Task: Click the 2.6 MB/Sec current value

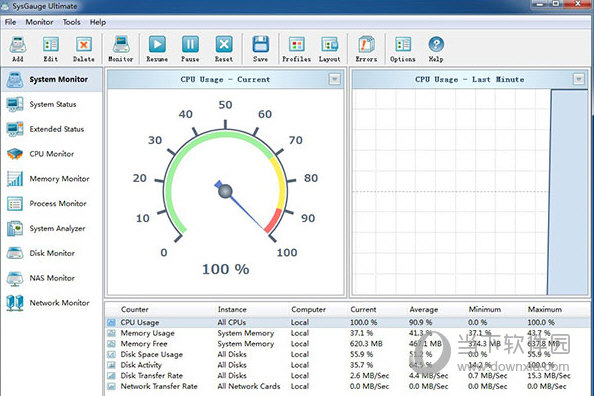Action: coord(369,376)
